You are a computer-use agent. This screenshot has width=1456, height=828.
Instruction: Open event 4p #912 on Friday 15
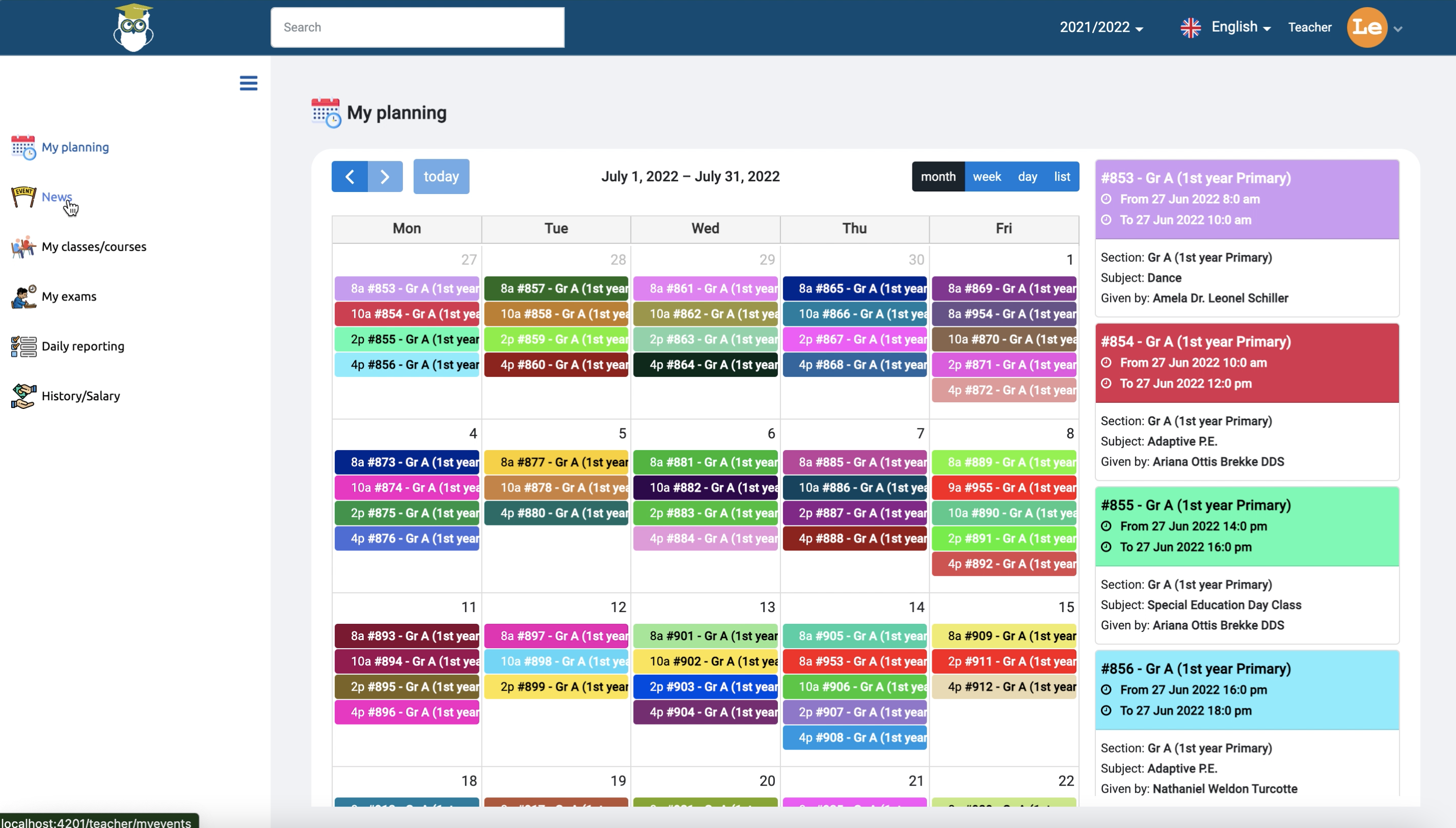click(1005, 687)
